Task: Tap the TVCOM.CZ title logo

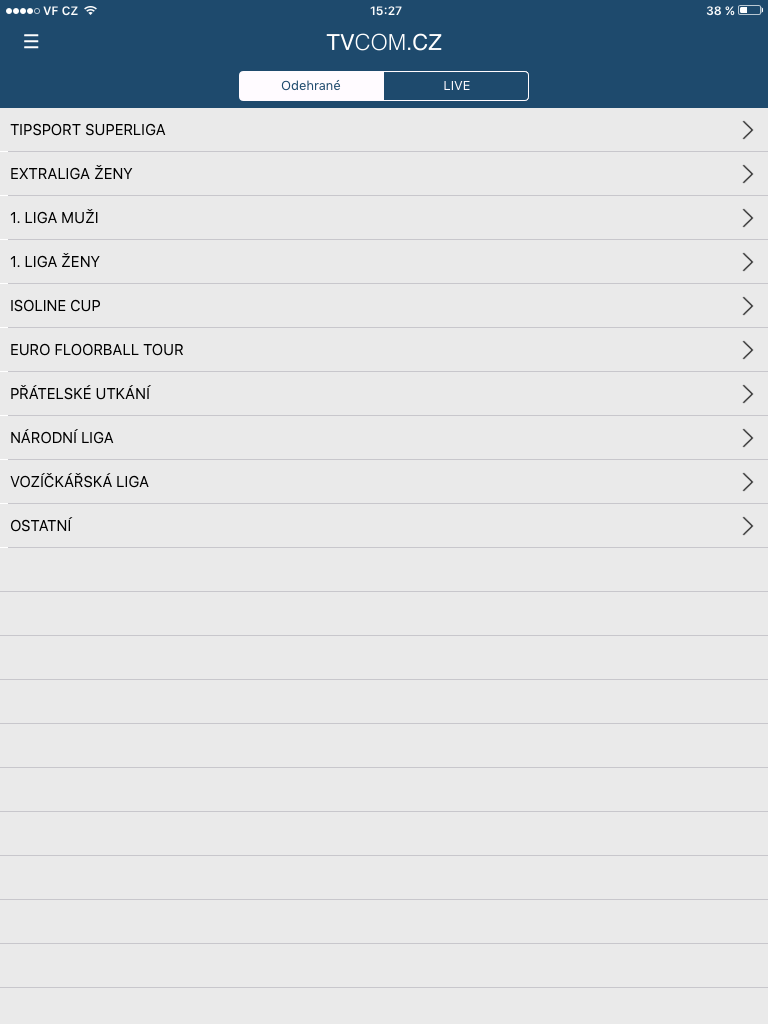Action: (384, 42)
